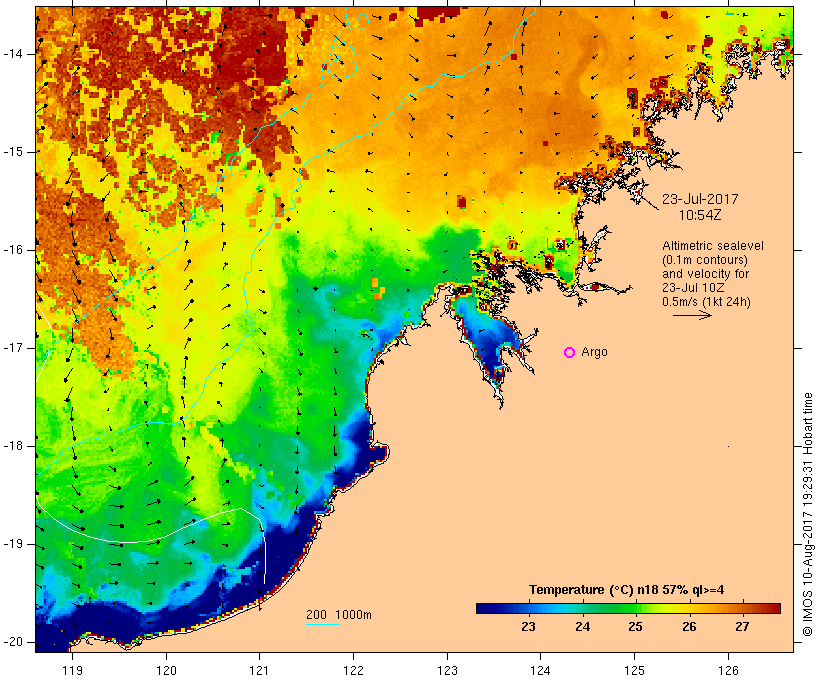Click the 'and velocity for' legend line
The image size is (820, 680).
point(705,274)
